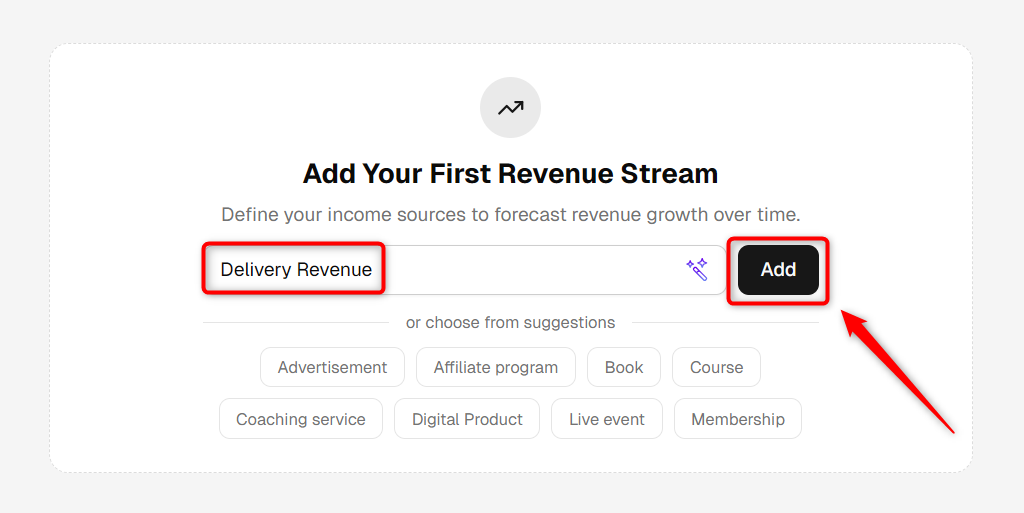1024x513 pixels.
Task: Pick the Book suggestion chip
Action: (x=624, y=367)
